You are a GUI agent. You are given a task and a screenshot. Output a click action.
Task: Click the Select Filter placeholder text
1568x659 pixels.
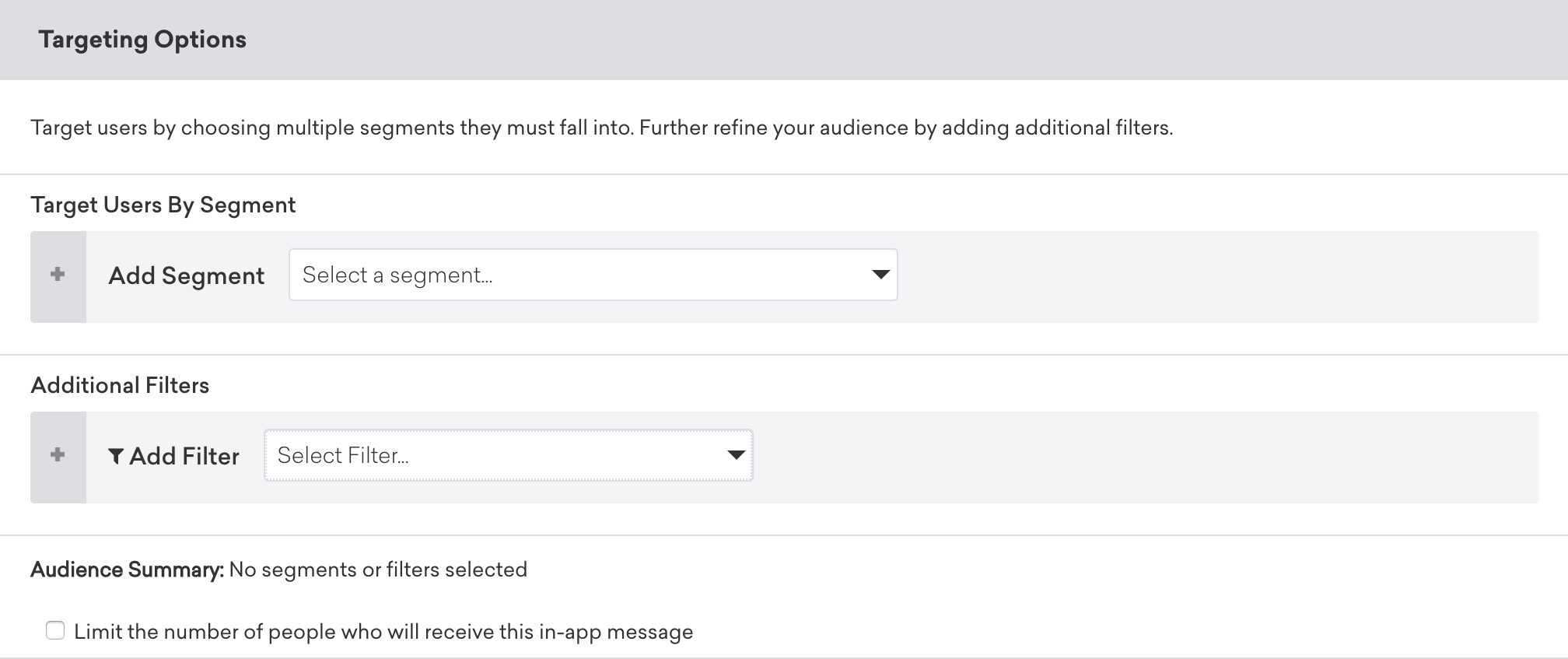click(x=343, y=456)
